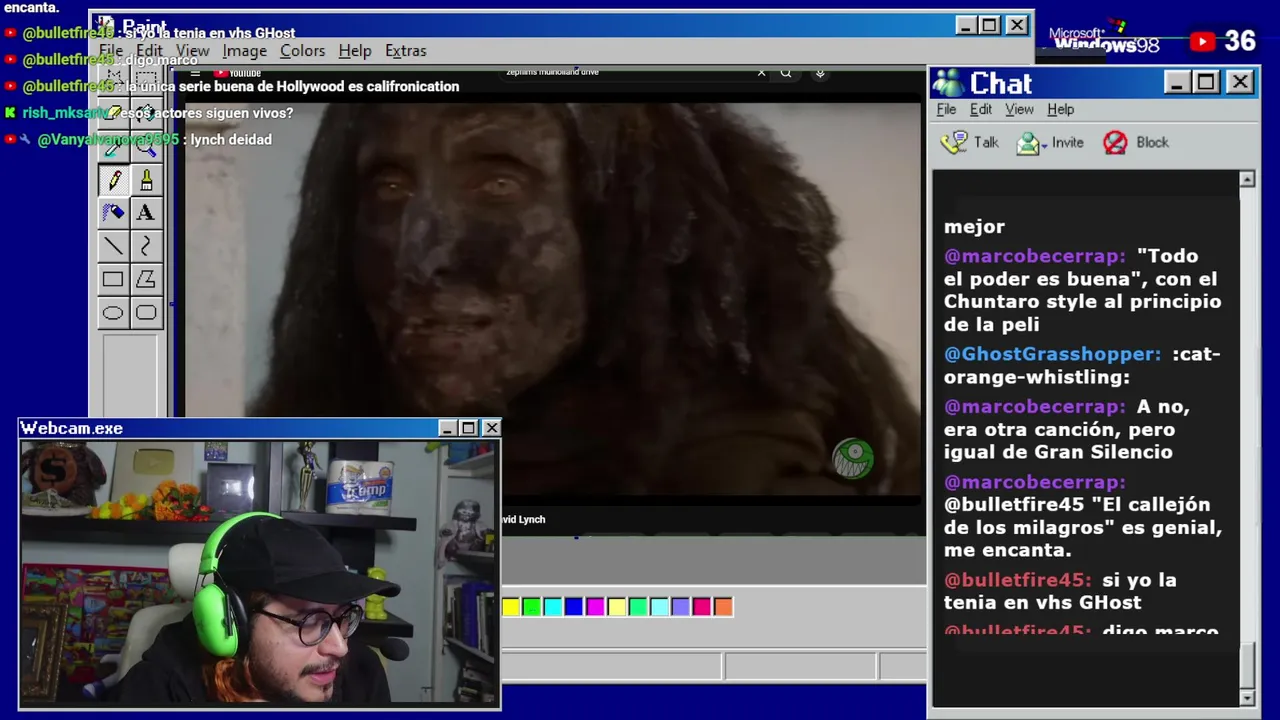Open the Edit menu in Paint
The image size is (1280, 720).
[x=149, y=51]
